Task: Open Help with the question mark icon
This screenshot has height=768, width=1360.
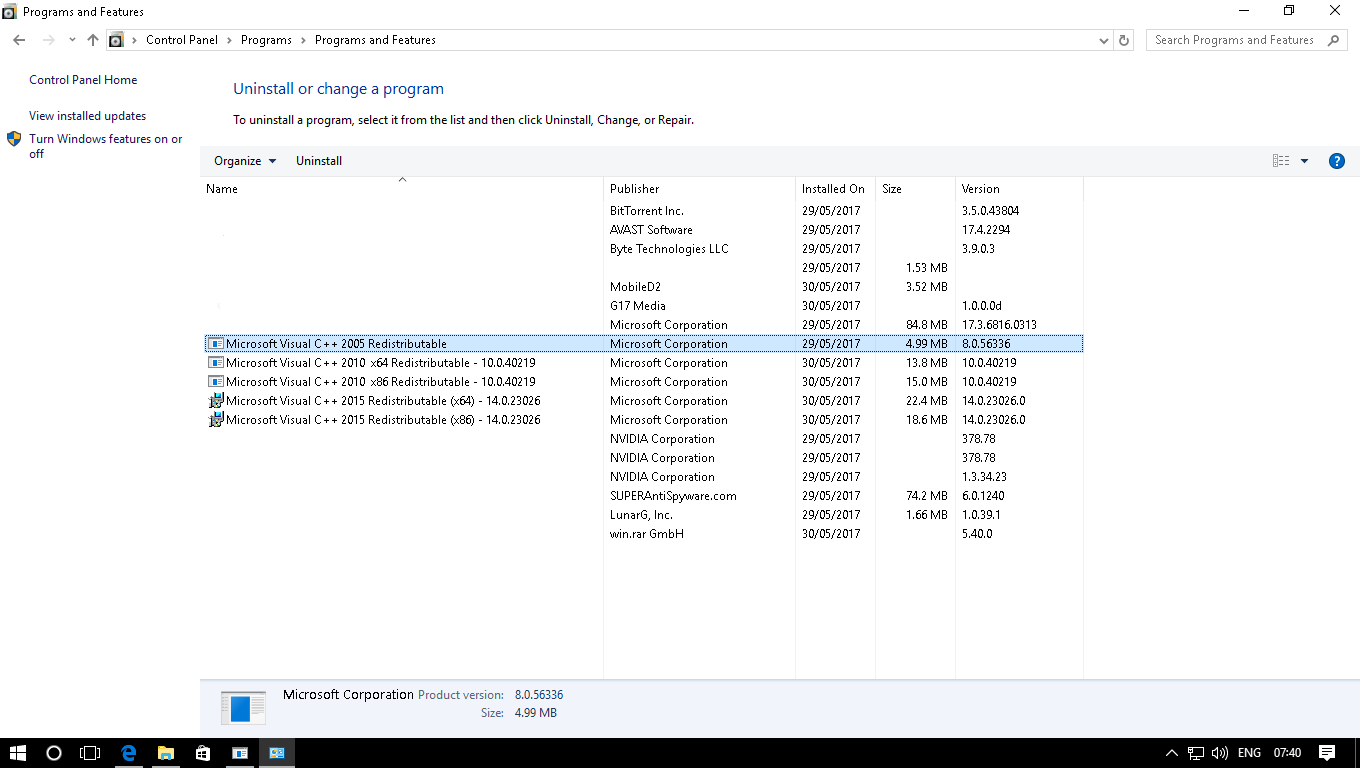Action: pos(1336,161)
